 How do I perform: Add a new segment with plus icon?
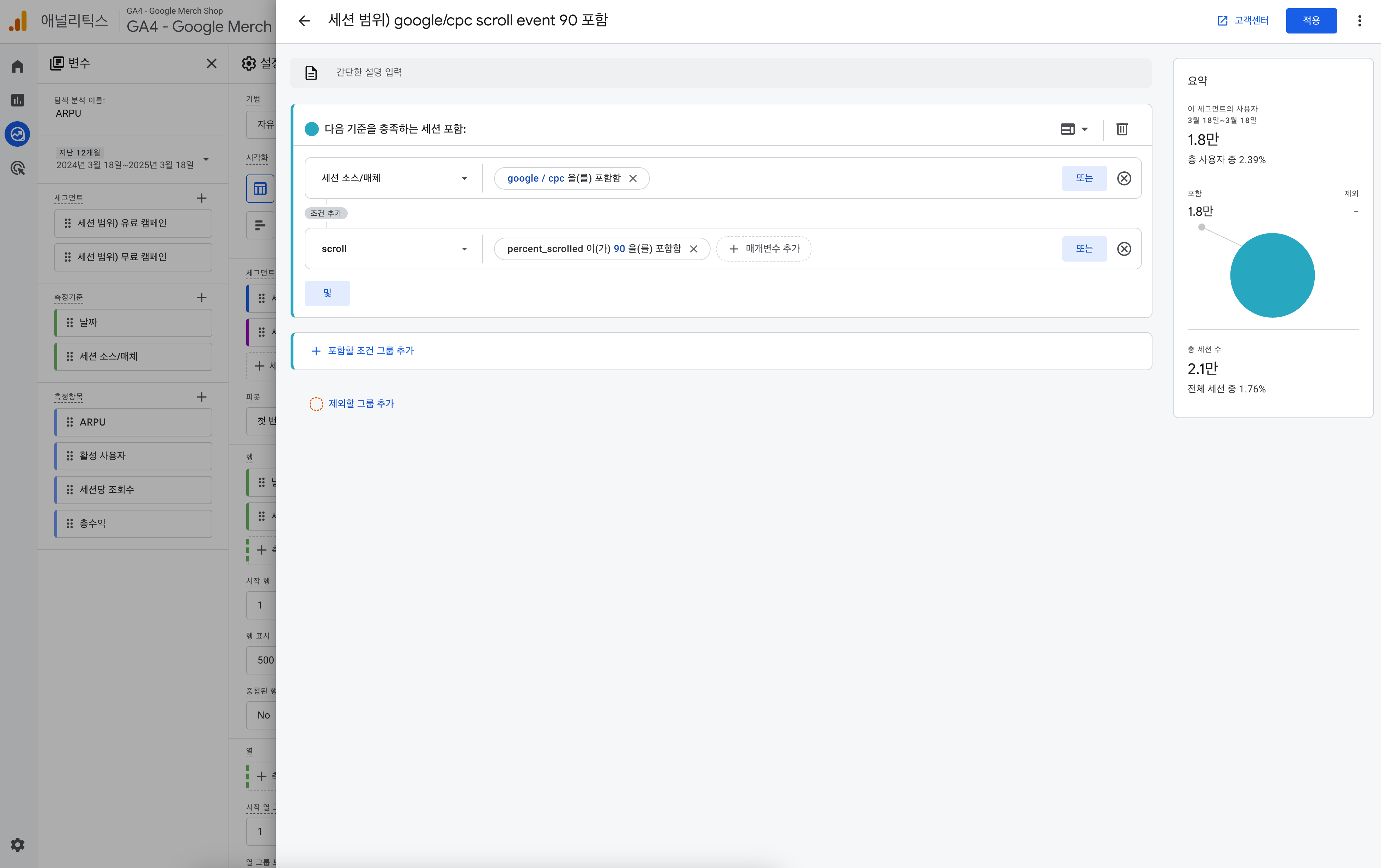(201, 198)
